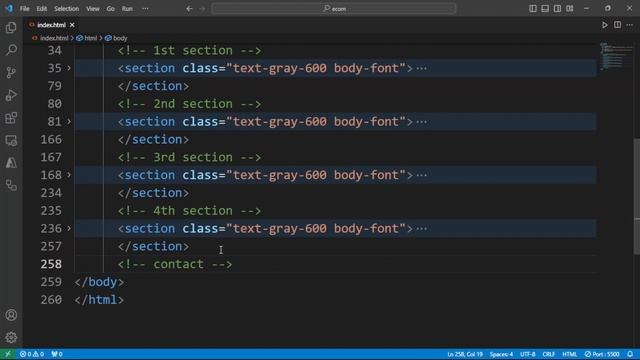Click the closing body tag on line 259
Image resolution: width=640 pixels, height=360 pixels.
pyautogui.click(x=99, y=282)
